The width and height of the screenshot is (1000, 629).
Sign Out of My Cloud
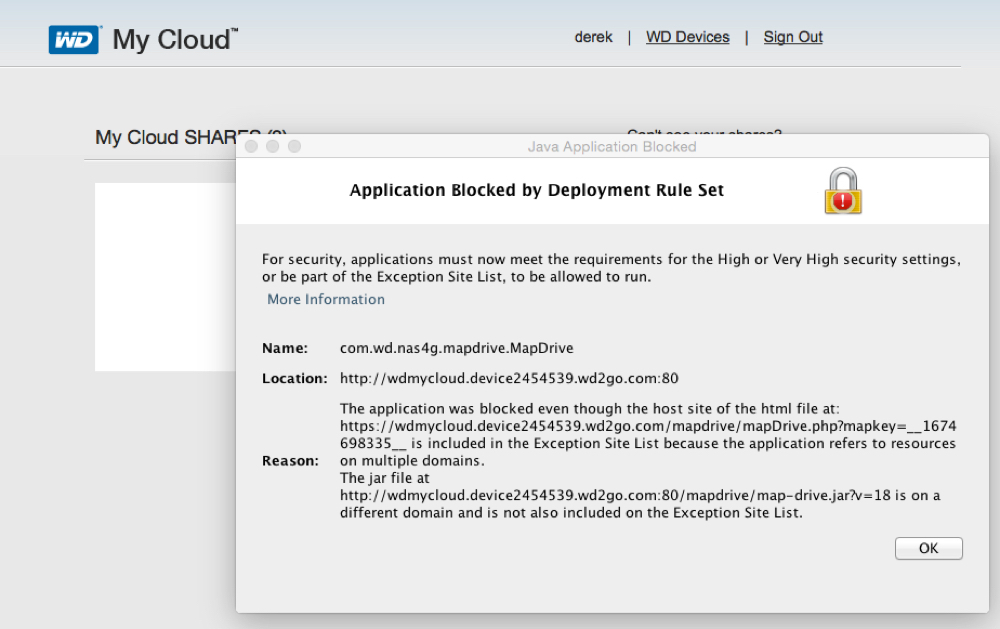click(793, 37)
